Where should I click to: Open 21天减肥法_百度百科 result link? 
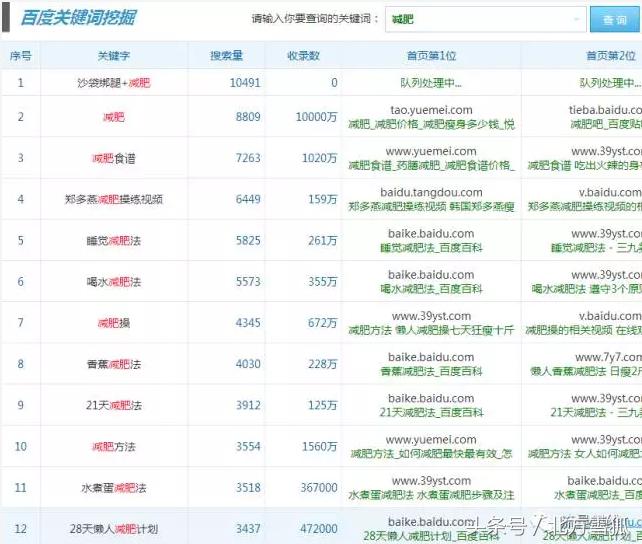tap(431, 413)
